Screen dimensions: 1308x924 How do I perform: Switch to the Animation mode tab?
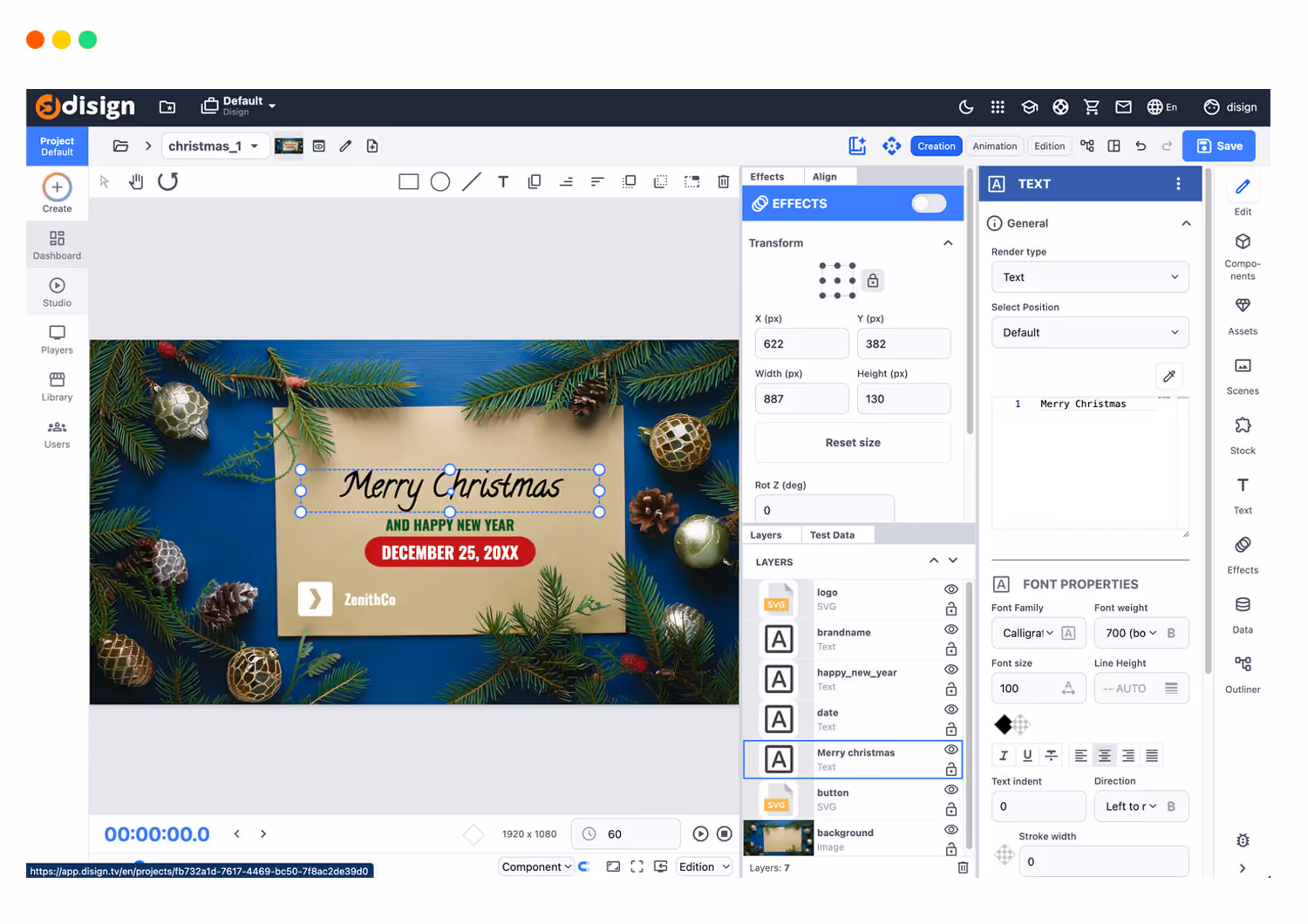pos(994,146)
